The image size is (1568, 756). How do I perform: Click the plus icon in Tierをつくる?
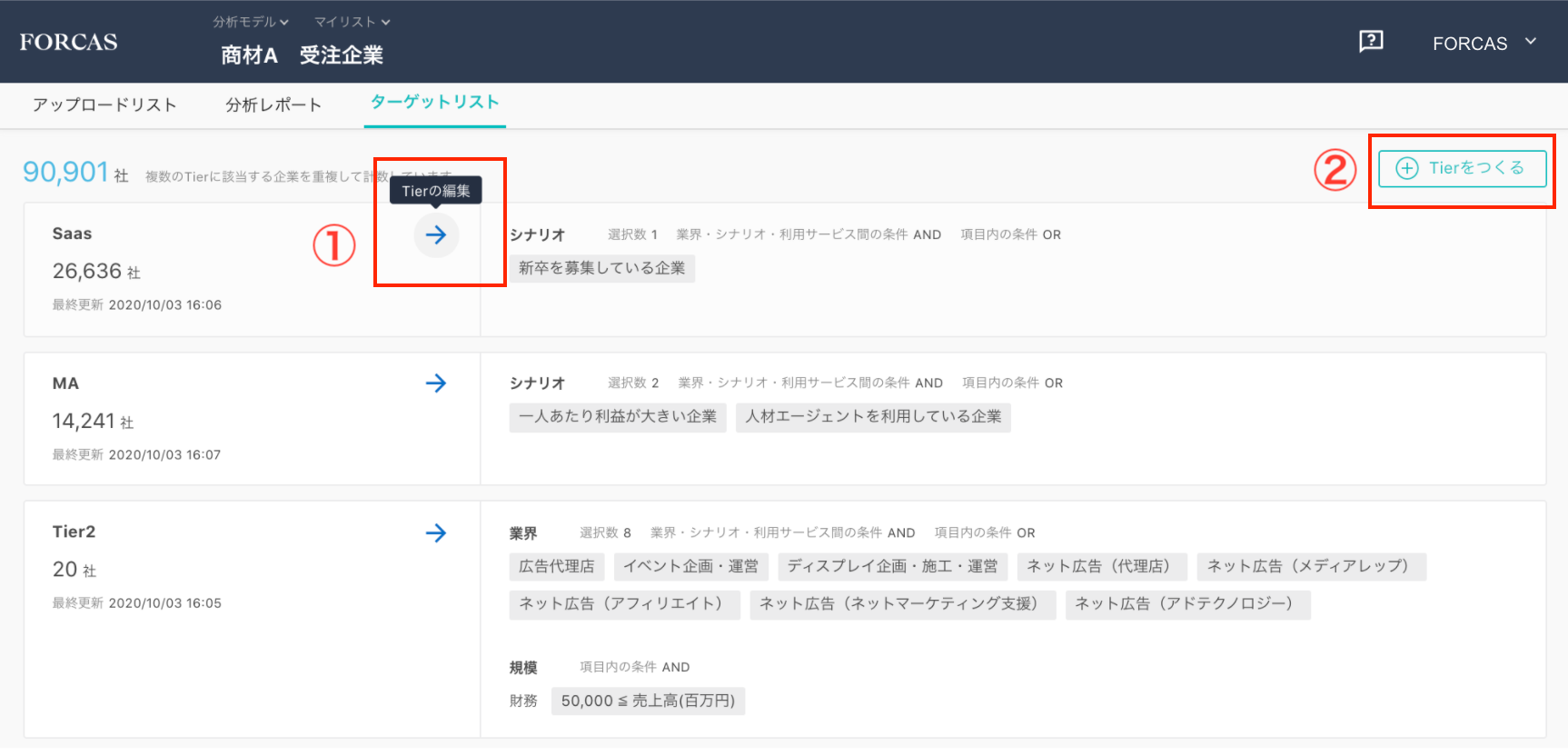point(1406,168)
